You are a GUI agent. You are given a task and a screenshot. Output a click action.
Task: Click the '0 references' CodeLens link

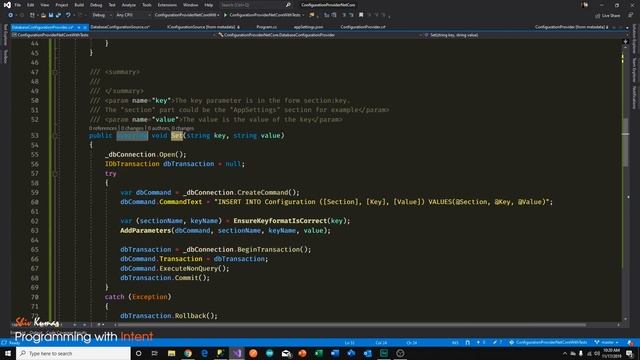103,128
